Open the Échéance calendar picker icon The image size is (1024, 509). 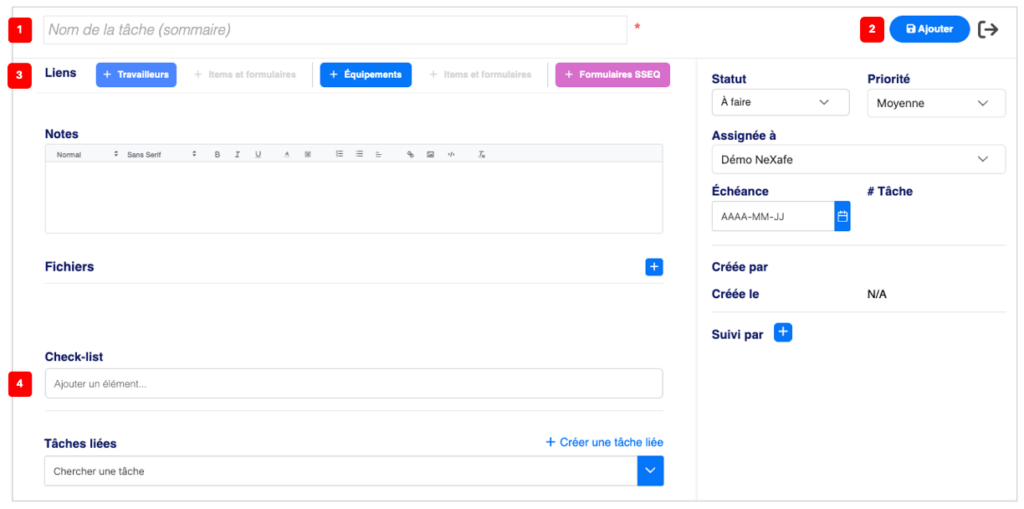[842, 216]
